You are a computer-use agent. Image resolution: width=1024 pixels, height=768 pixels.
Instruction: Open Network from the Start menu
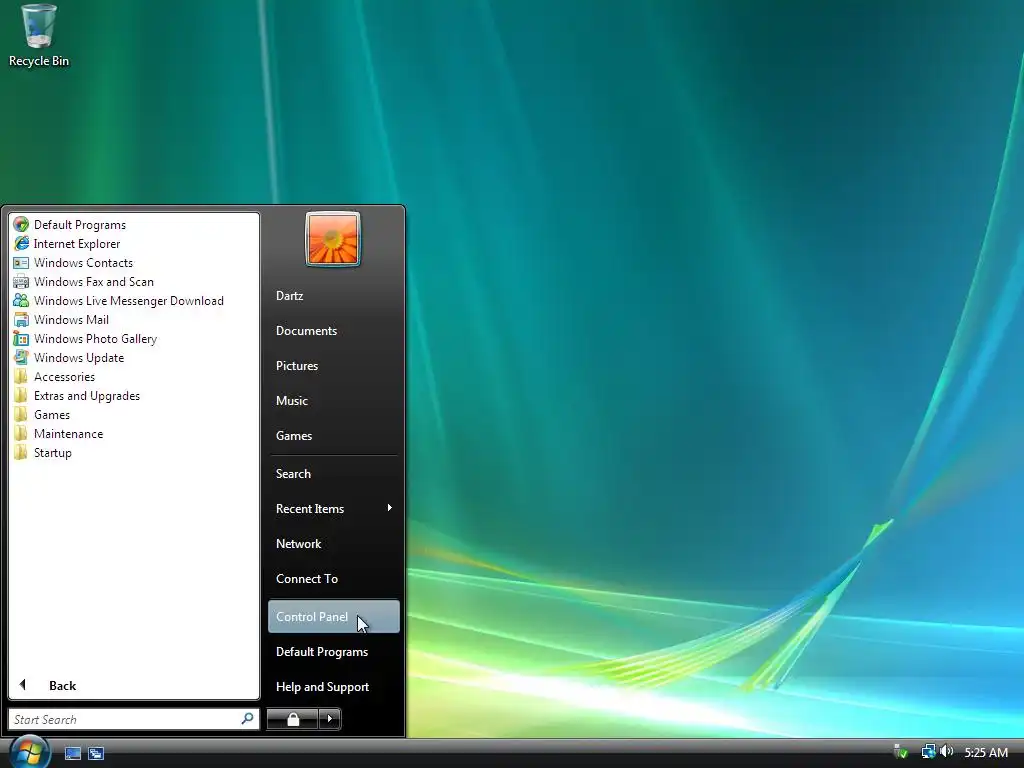(x=333, y=543)
